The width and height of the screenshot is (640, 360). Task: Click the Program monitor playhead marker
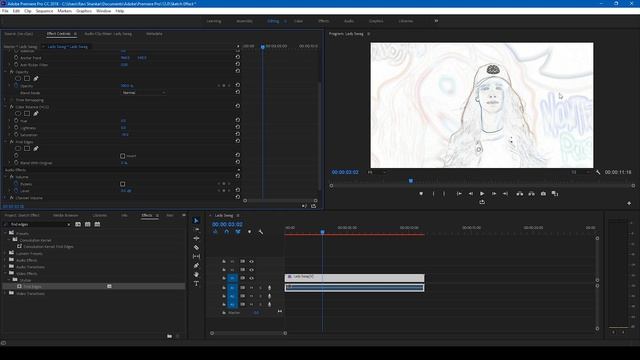point(411,180)
